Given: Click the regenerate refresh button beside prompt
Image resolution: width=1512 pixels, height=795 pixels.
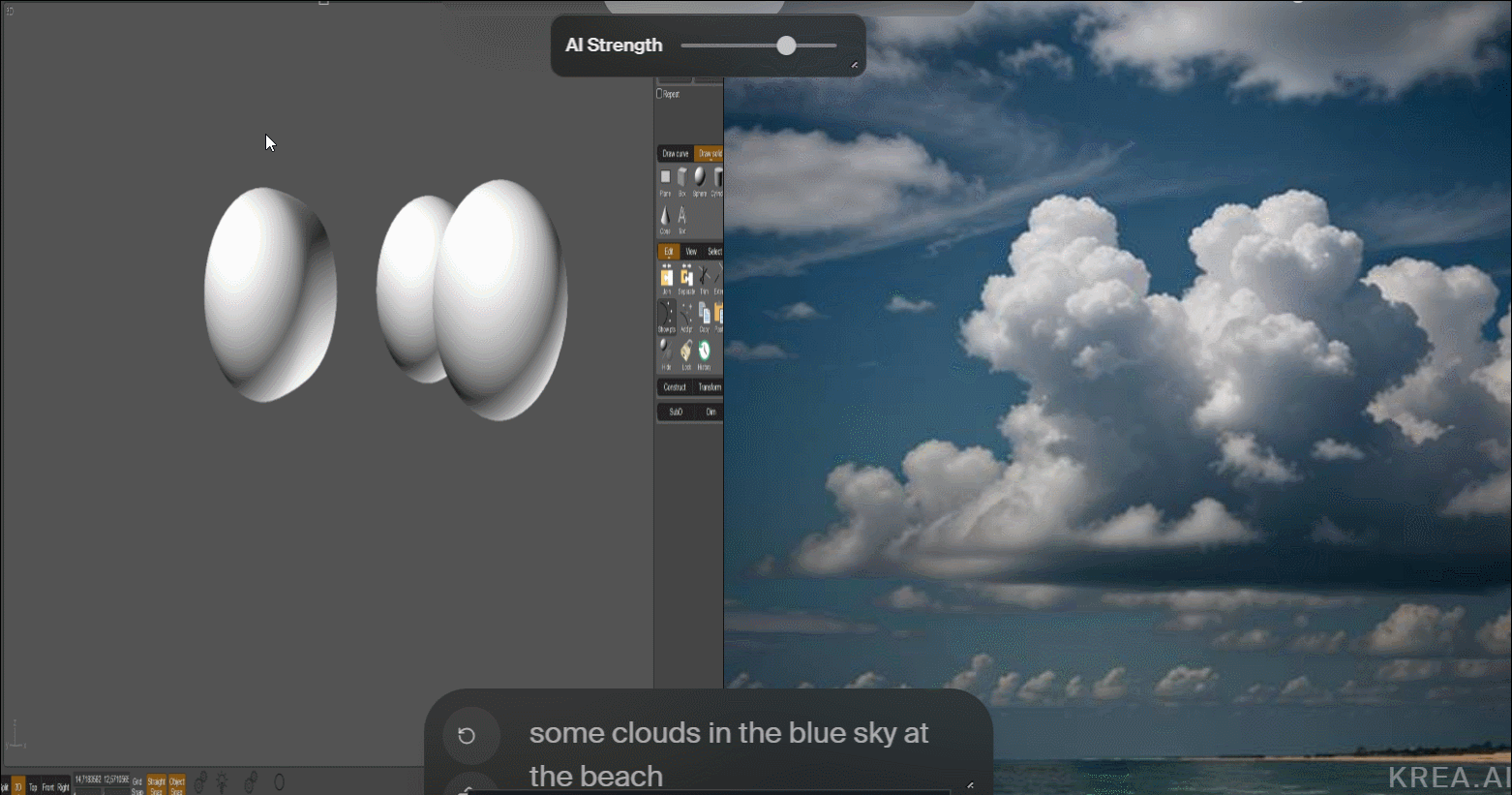Looking at the screenshot, I should 467,736.
